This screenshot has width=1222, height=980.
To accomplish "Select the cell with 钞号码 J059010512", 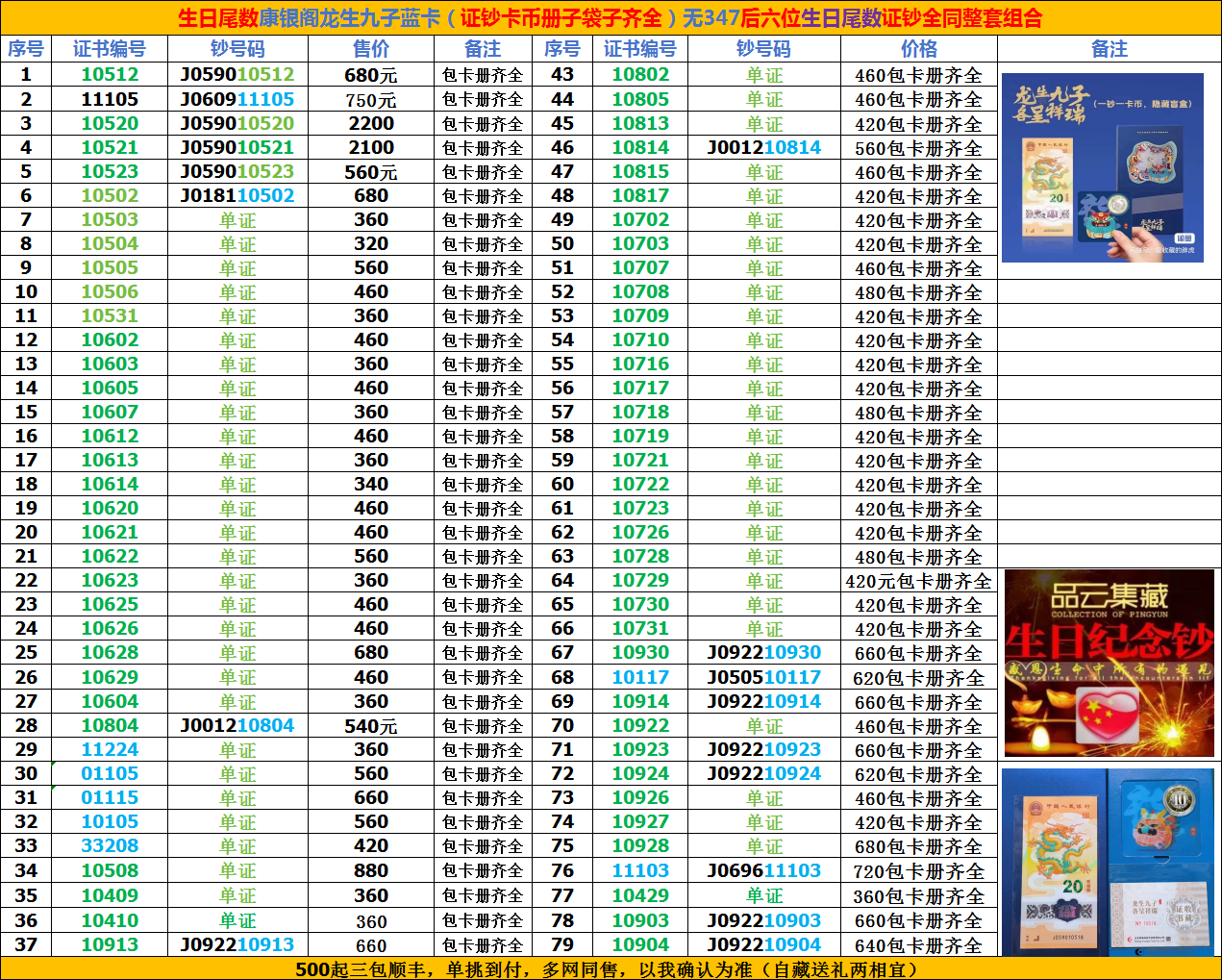I will [237, 75].
